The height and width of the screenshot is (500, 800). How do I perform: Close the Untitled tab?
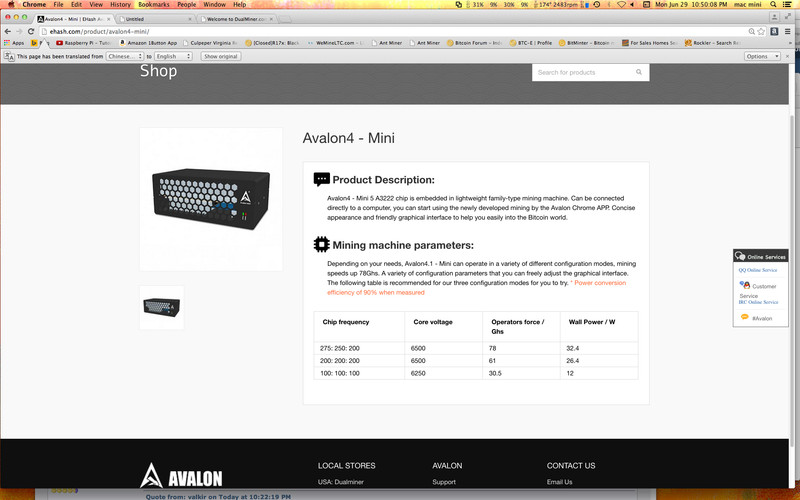[190, 19]
